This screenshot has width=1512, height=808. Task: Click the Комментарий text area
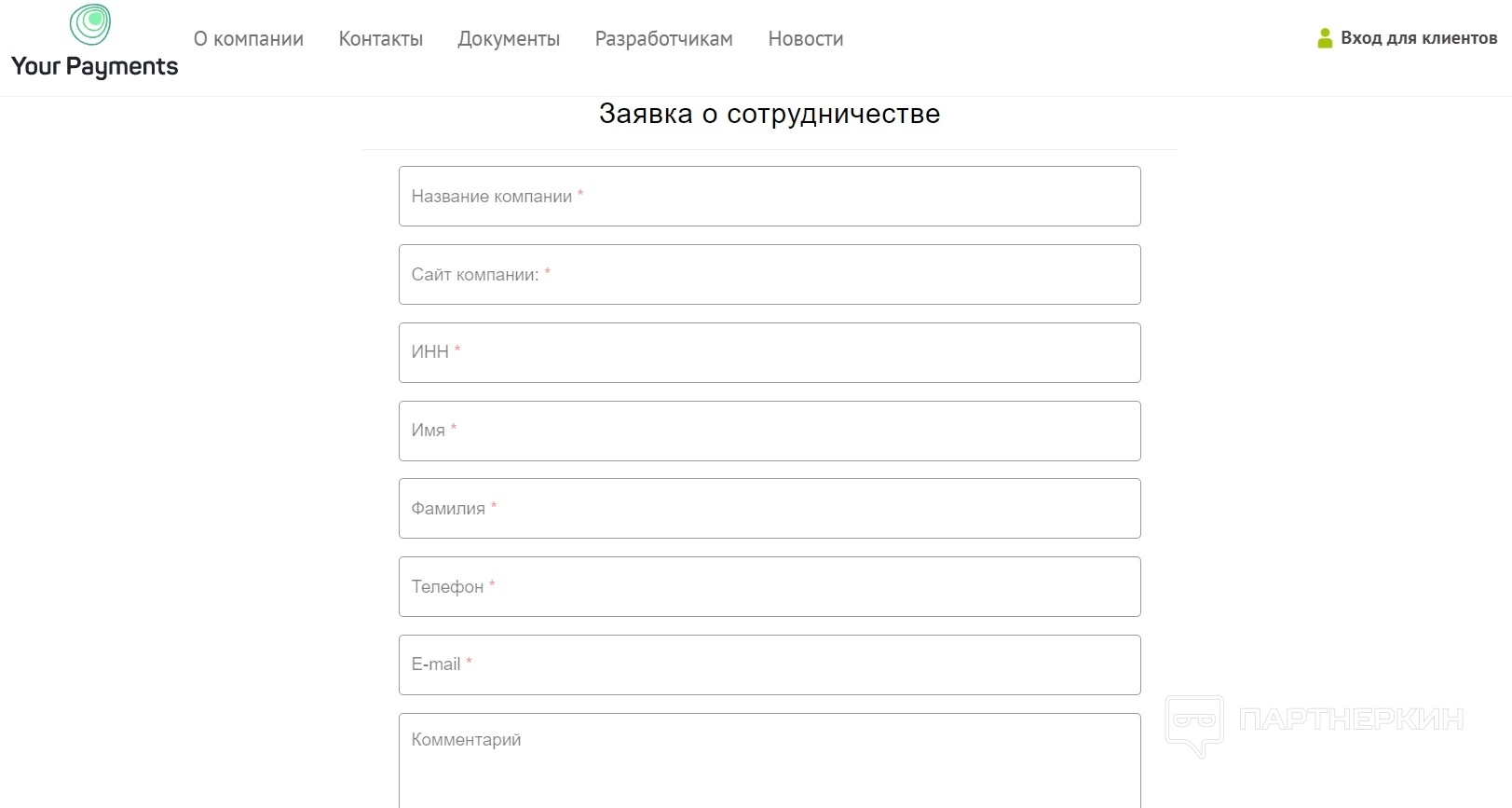click(770, 760)
